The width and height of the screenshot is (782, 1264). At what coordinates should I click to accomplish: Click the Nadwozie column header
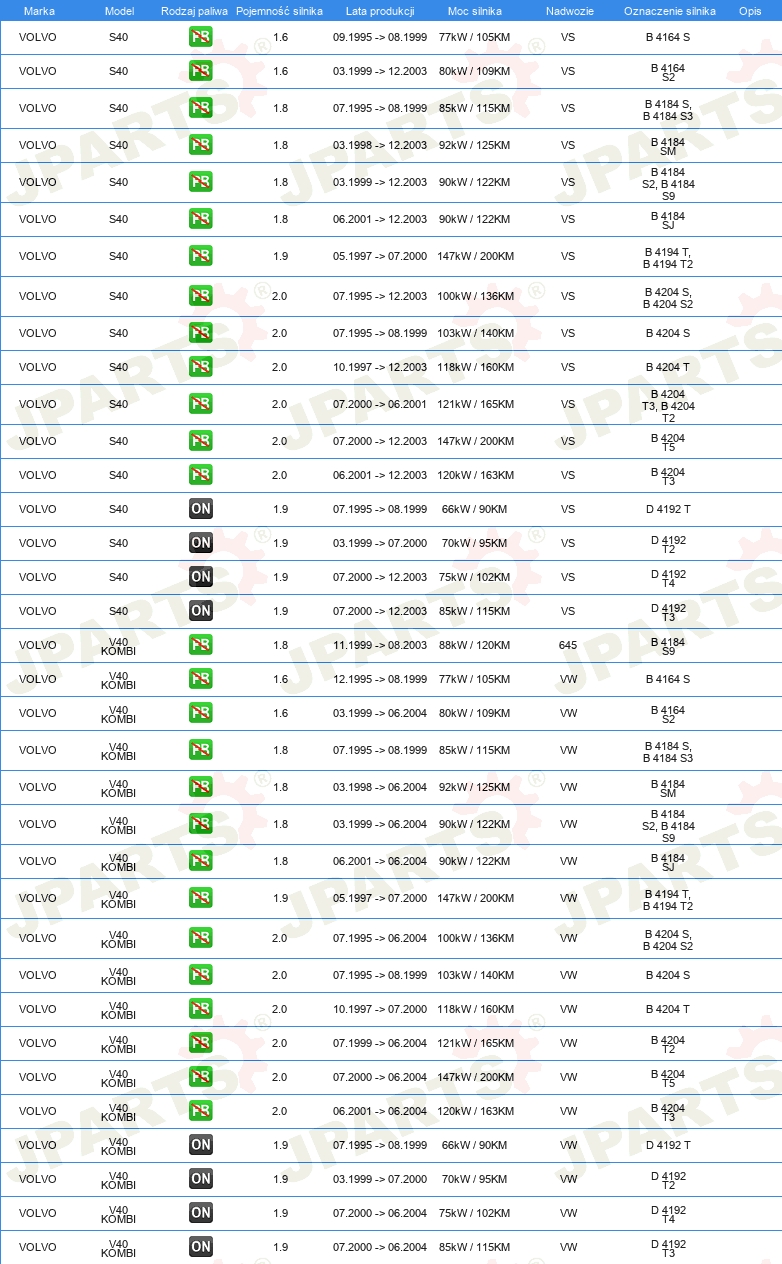(569, 11)
